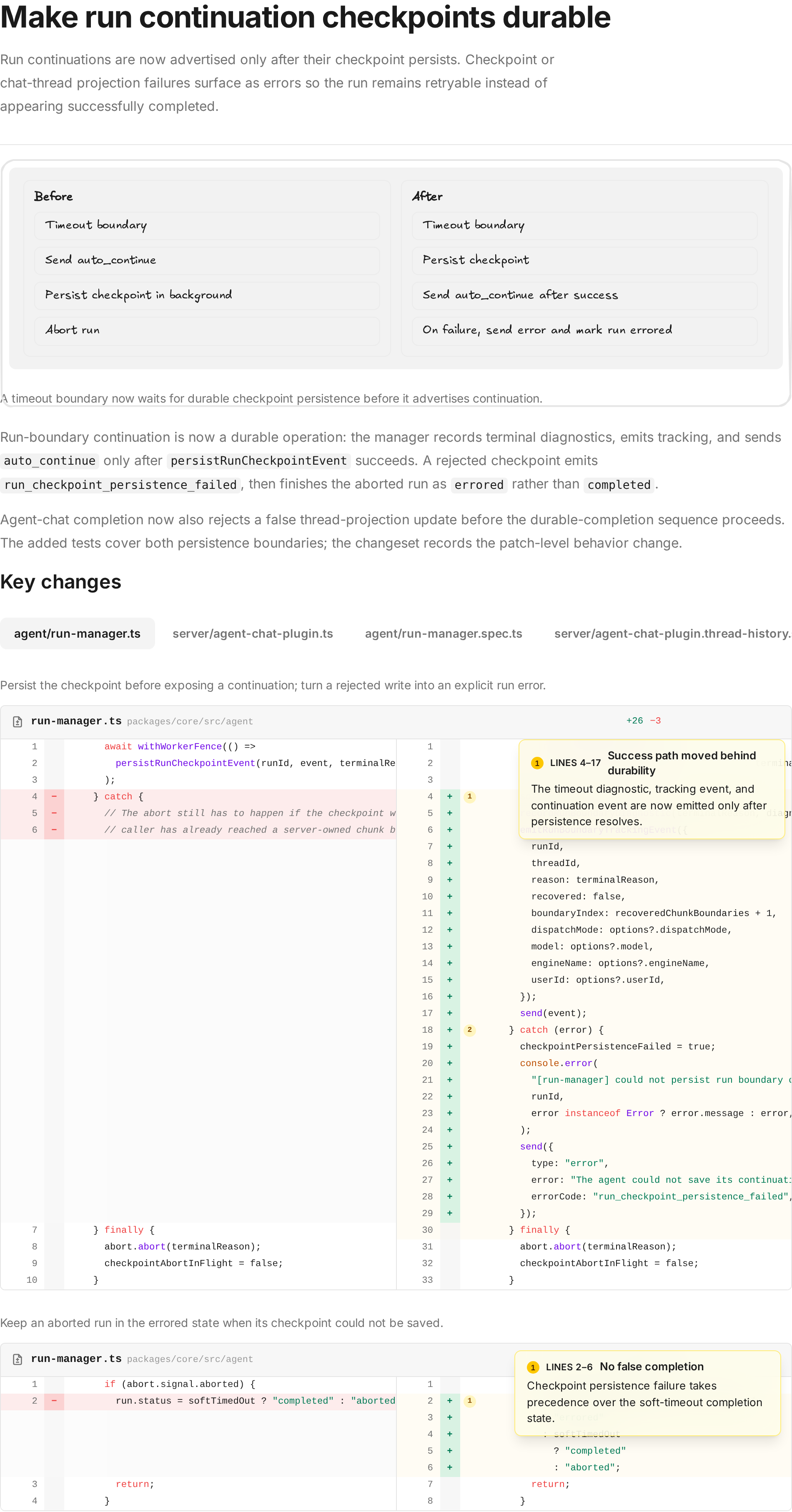Click the 'Persist checkpoint' step under After
Image resolution: width=792 pixels, height=1512 pixels.
584,260
